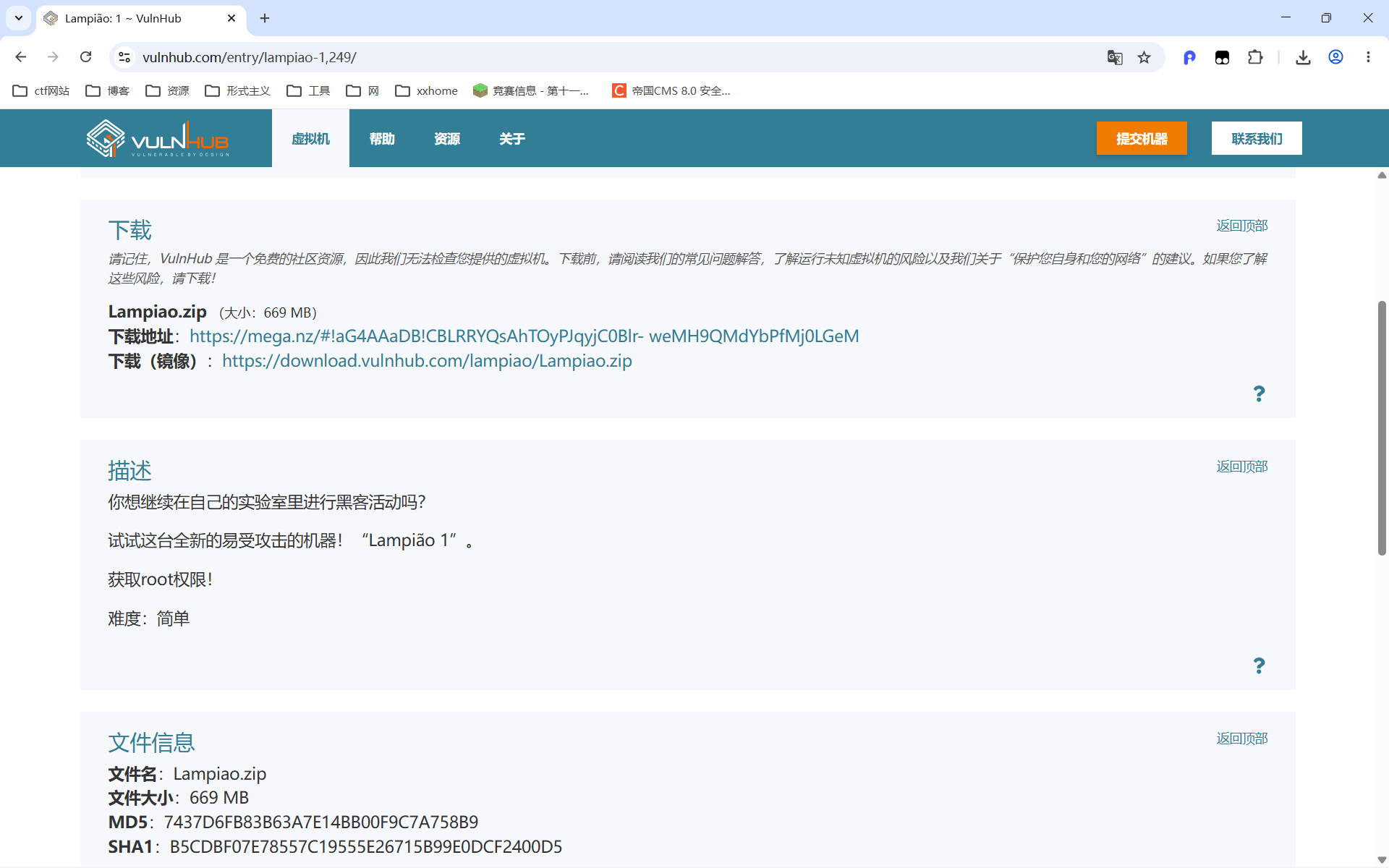
Task: Click the 获取root权限！ text
Action: tap(161, 579)
